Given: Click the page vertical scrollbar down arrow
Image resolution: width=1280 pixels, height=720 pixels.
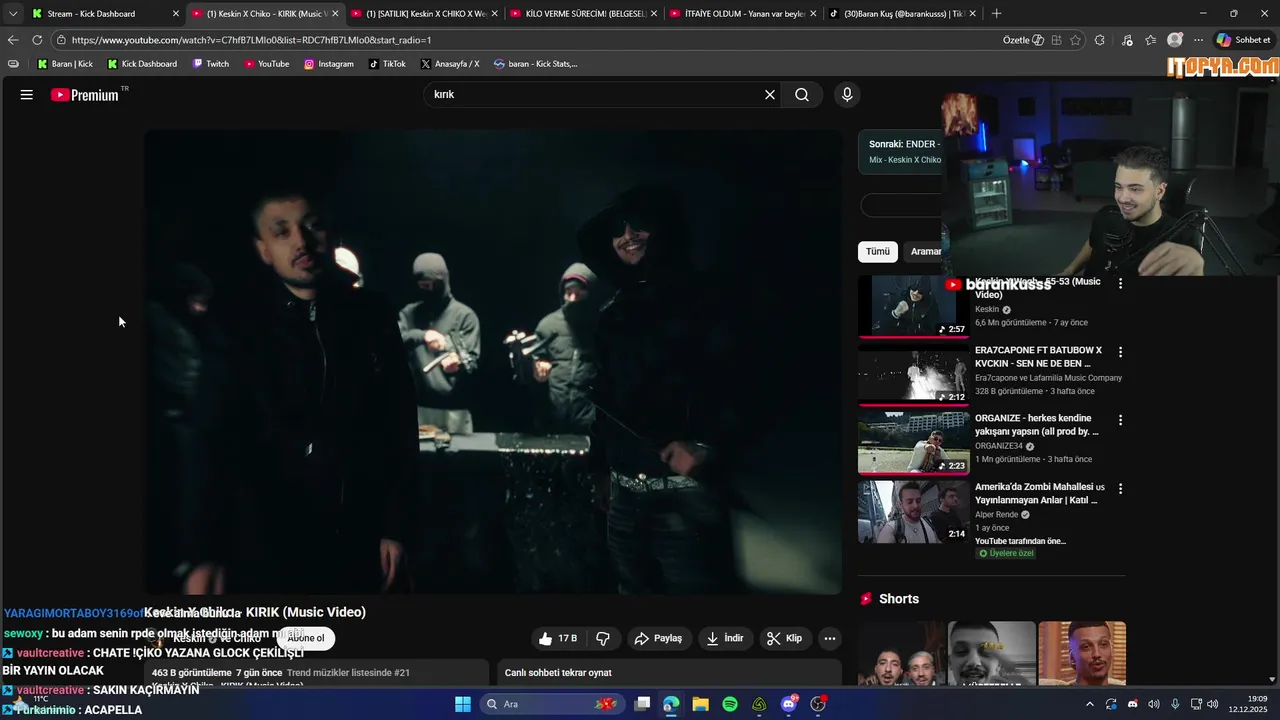Looking at the screenshot, I should click(x=1273, y=680).
